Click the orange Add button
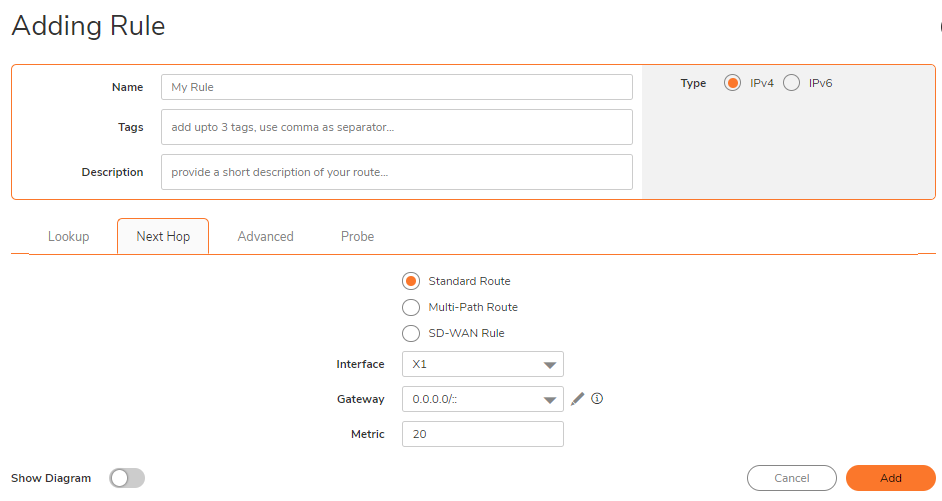The width and height of the screenshot is (942, 501). [x=891, y=478]
